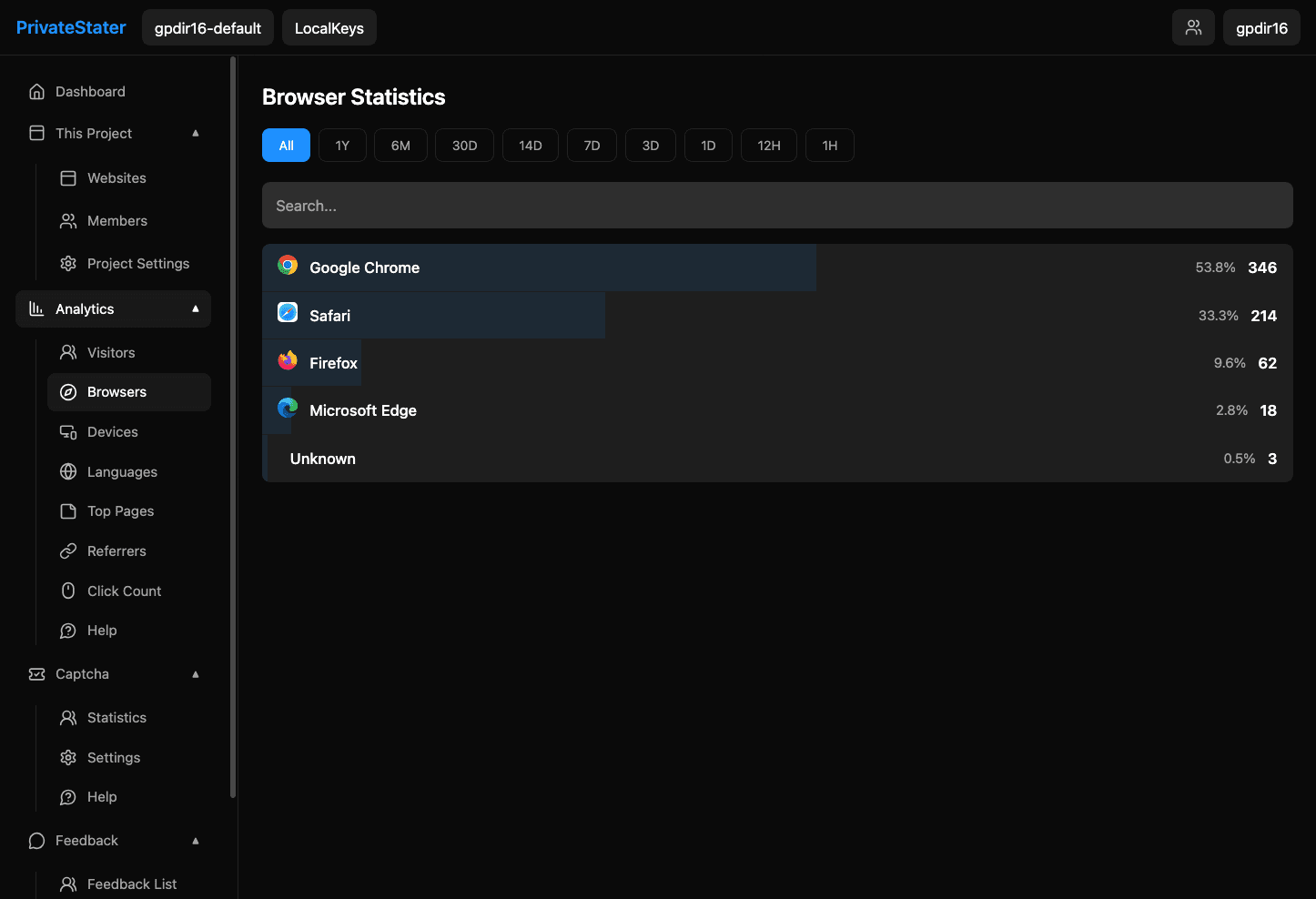This screenshot has width=1316, height=899.
Task: Open the Referrers link icon
Action: tap(68, 551)
